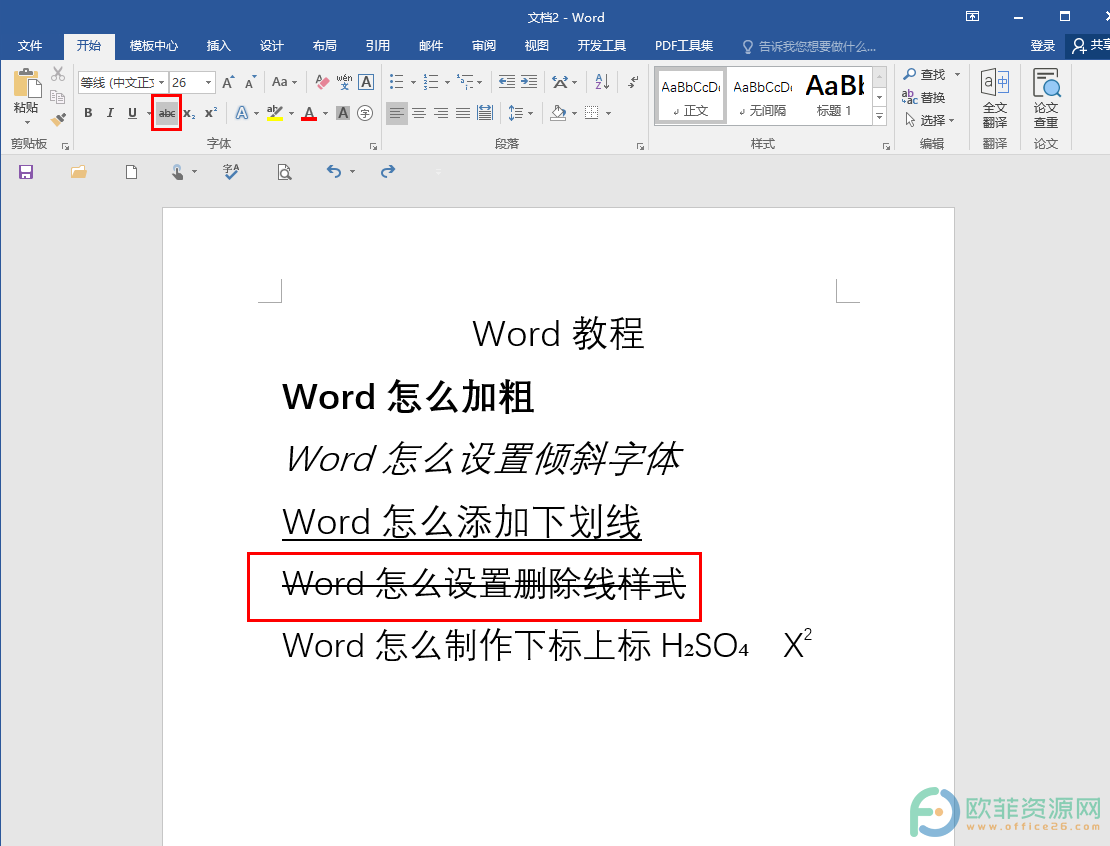The height and width of the screenshot is (846, 1110).
Task: Switch to the PDF toolset tab
Action: click(x=683, y=46)
